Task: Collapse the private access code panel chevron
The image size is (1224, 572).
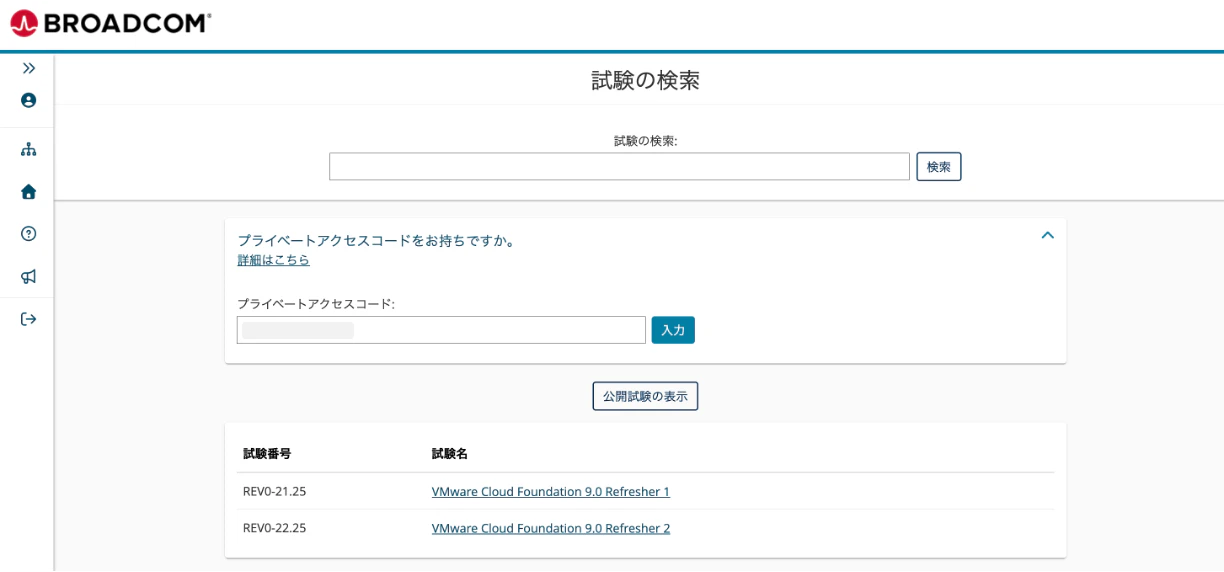Action: 1047,235
